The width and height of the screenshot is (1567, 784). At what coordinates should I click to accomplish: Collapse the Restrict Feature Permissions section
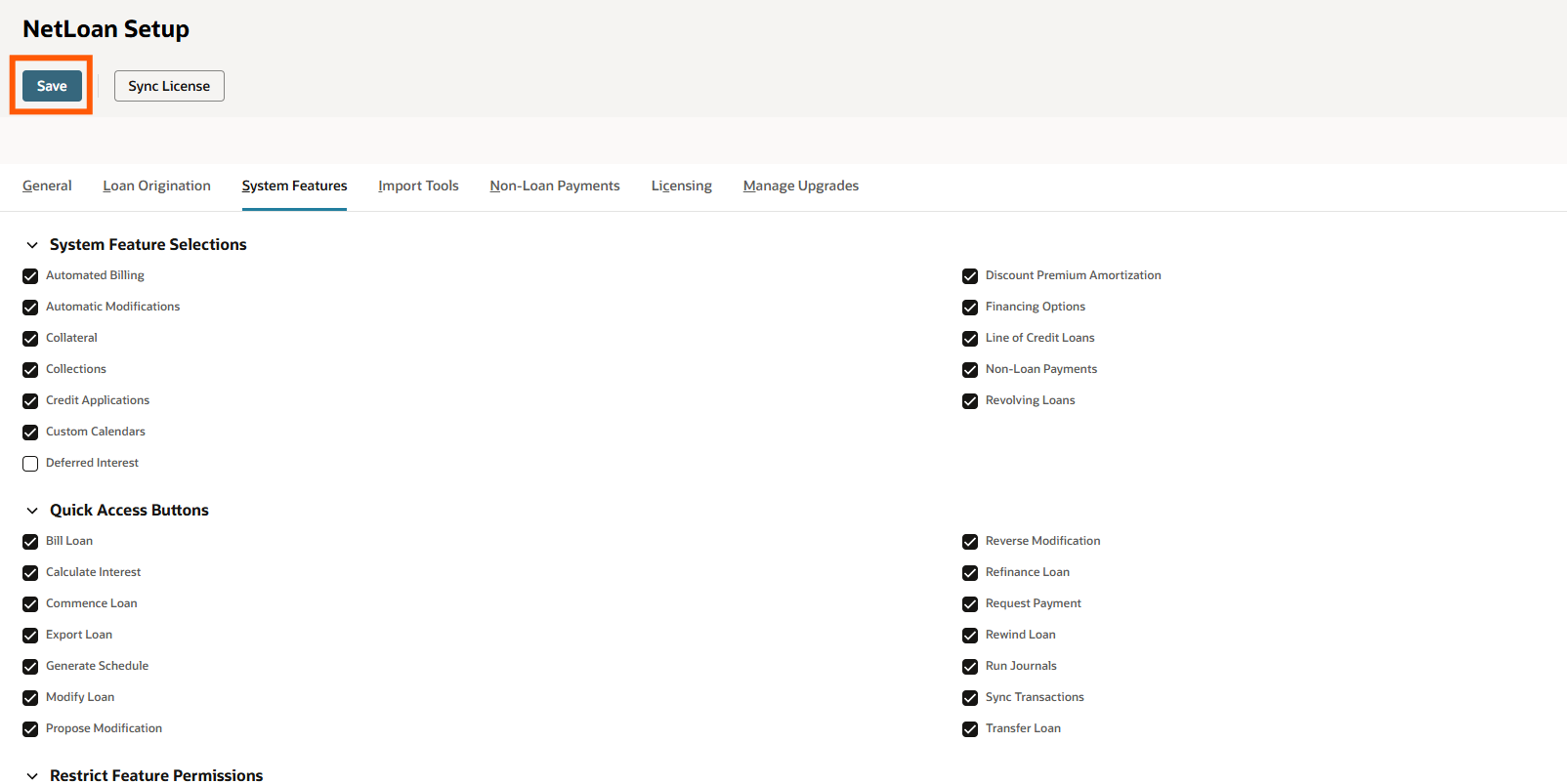[x=32, y=775]
